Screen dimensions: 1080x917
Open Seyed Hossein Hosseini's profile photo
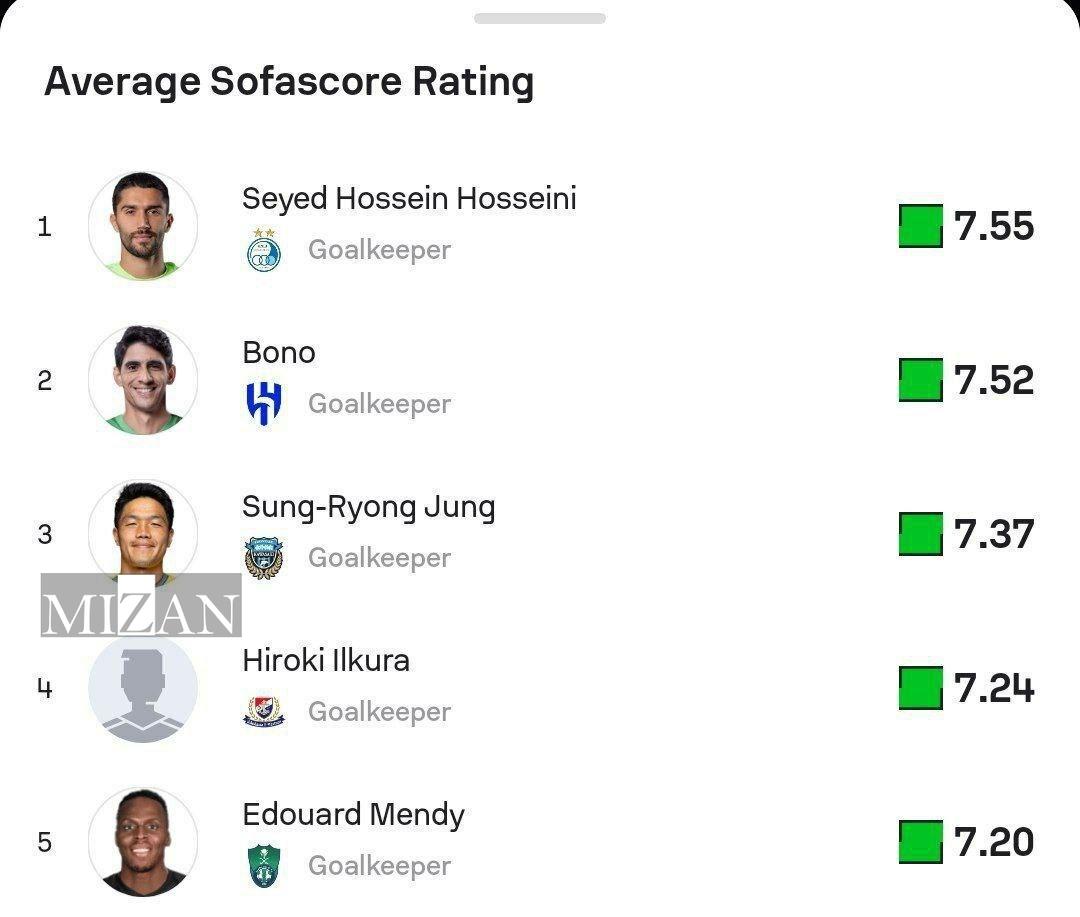143,226
